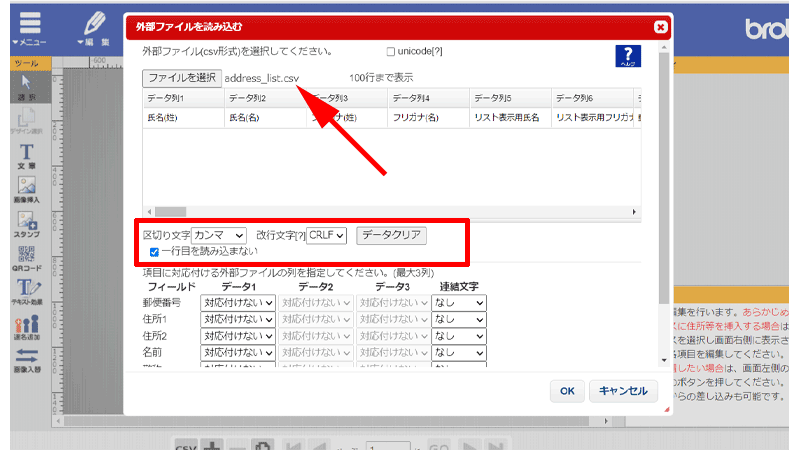Select the テキスト効果 text effect tool
800x450 pixels.
(x=27, y=292)
